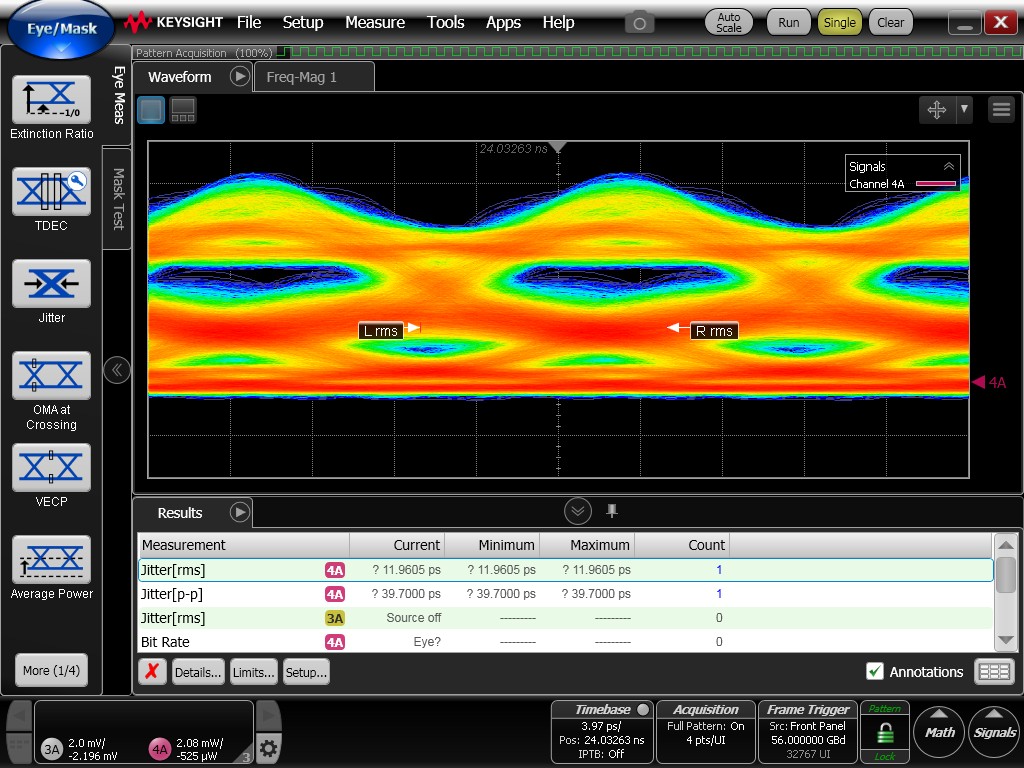Delete measurement with the red X icon
The width and height of the screenshot is (1024, 768).
(x=151, y=672)
